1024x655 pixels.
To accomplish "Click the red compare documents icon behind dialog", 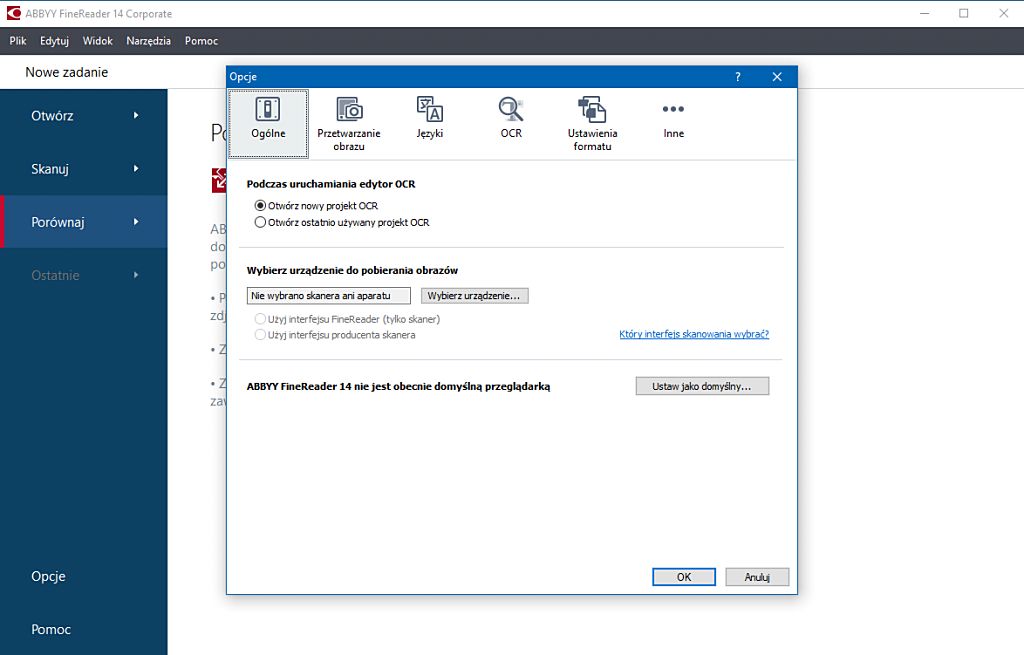I will (x=219, y=180).
